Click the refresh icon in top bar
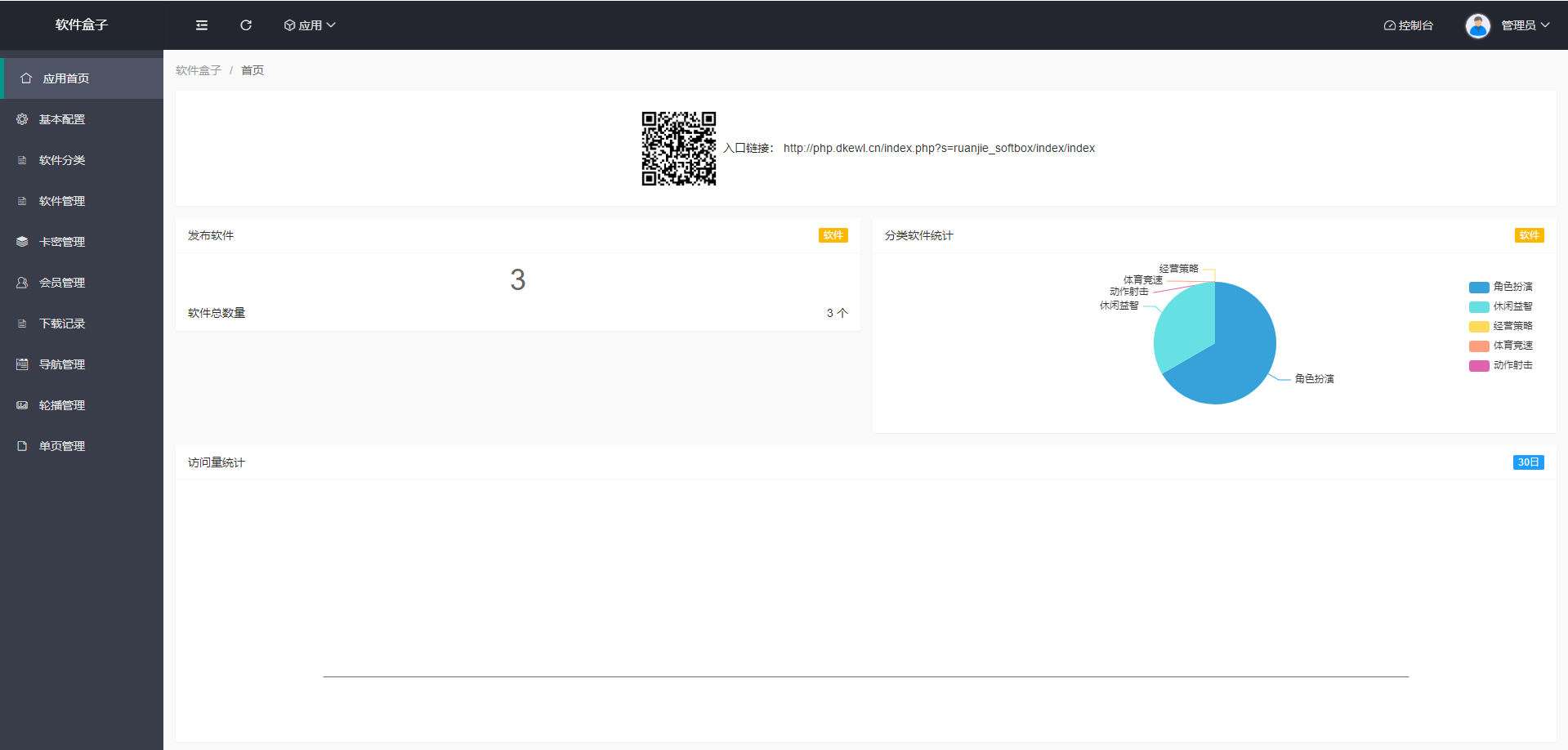1568x750 pixels. click(246, 25)
